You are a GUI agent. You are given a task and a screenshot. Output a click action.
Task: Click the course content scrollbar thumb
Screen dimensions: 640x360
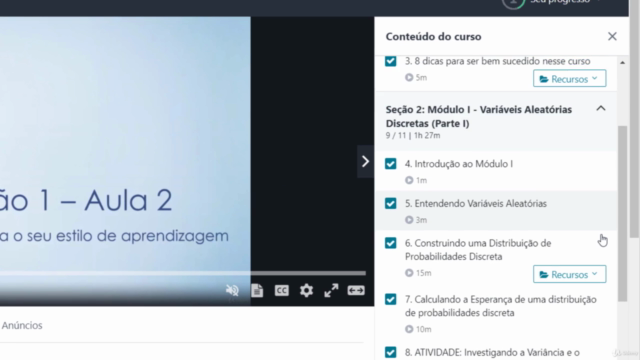tap(622, 213)
